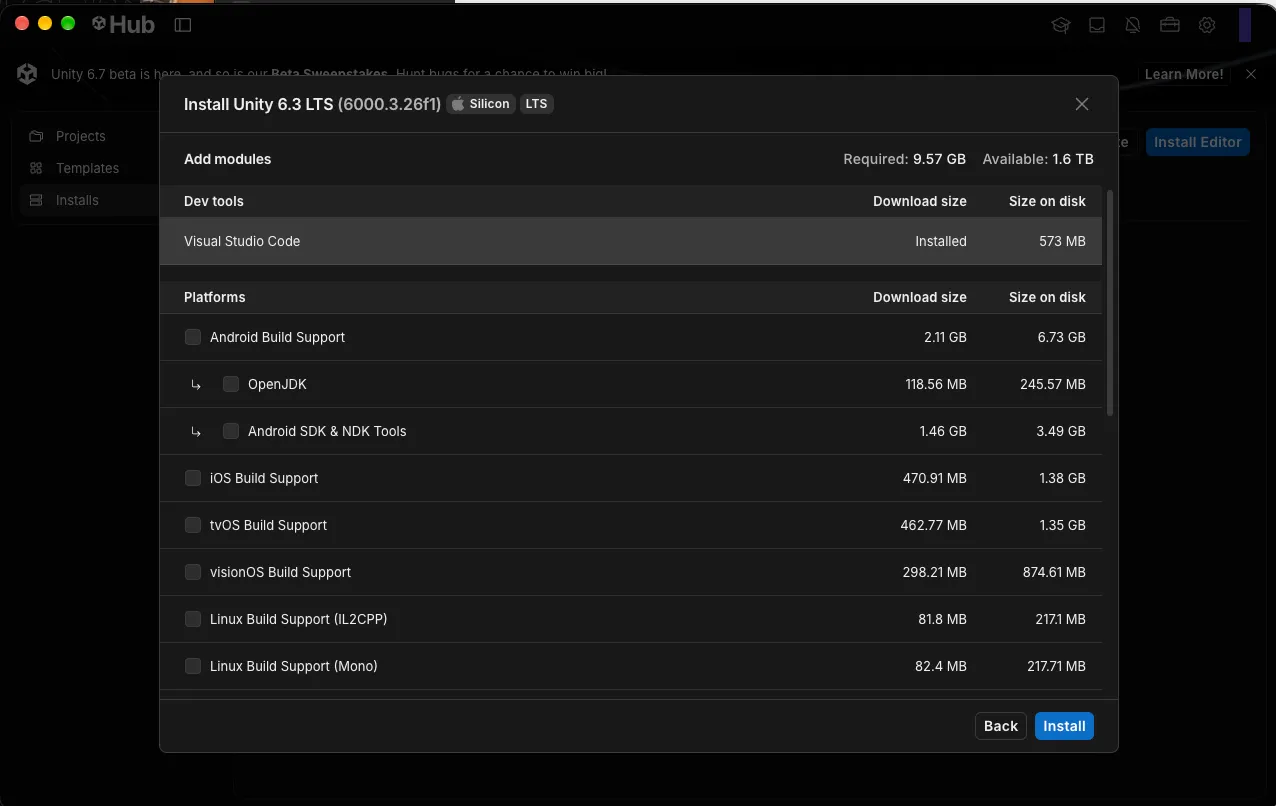This screenshot has width=1276, height=806.
Task: Click the Add modules heading
Action: click(227, 159)
